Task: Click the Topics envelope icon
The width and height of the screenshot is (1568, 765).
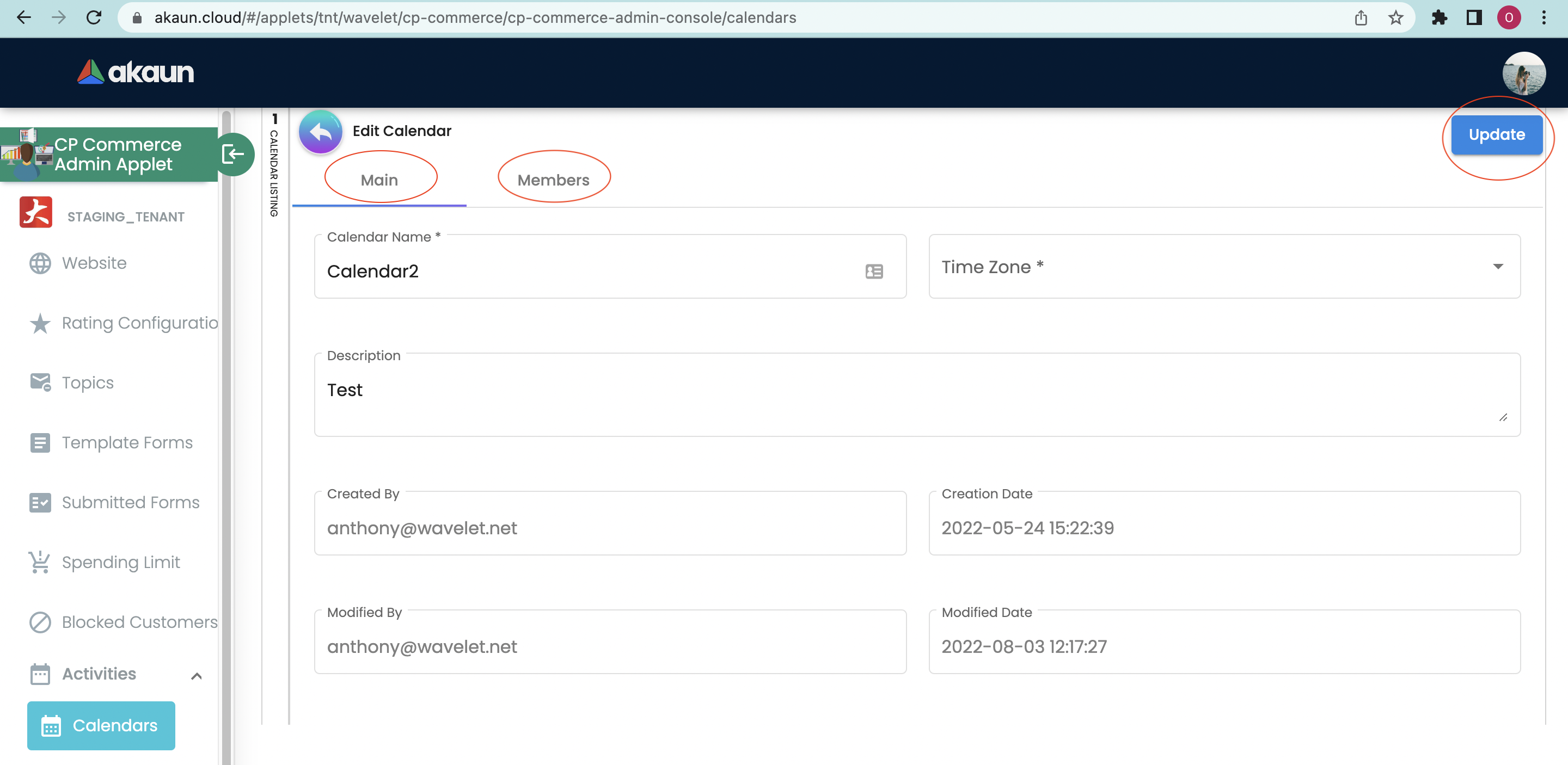Action: pos(40,382)
